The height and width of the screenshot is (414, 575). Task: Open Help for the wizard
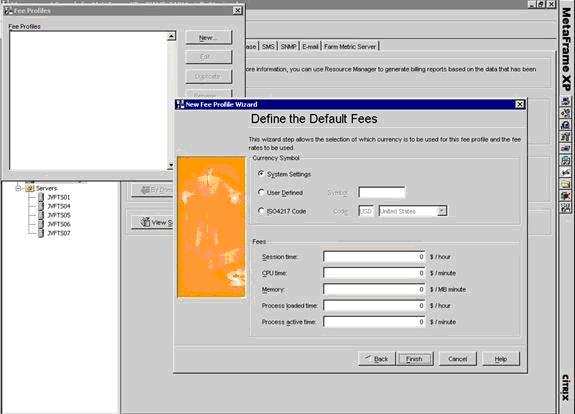click(501, 359)
